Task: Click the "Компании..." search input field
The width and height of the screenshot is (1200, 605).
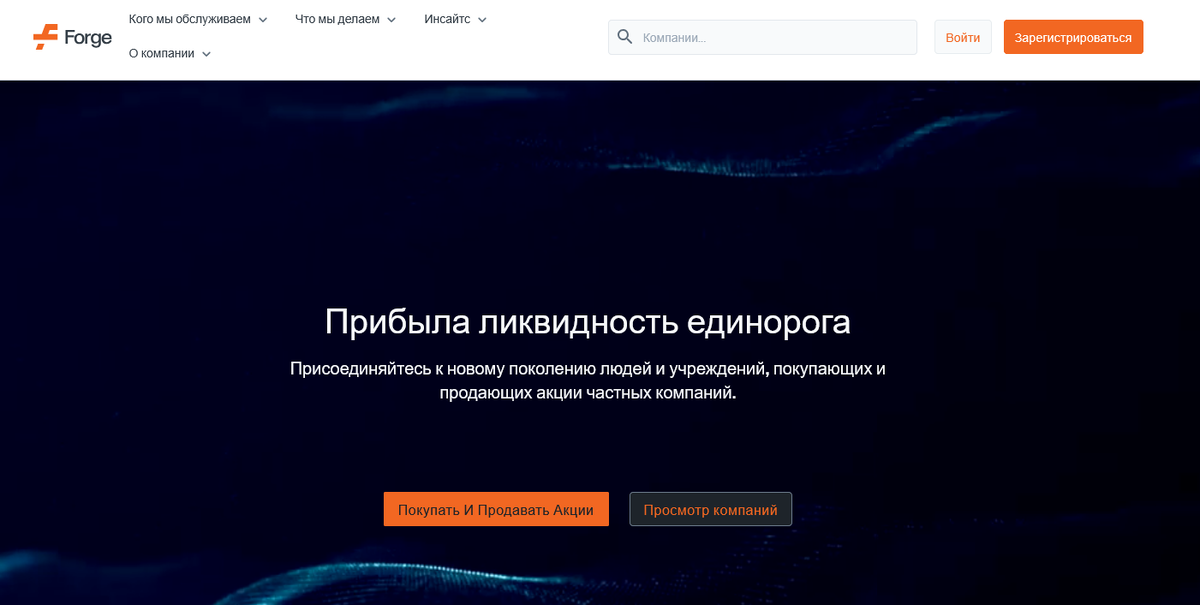Action: coord(760,36)
